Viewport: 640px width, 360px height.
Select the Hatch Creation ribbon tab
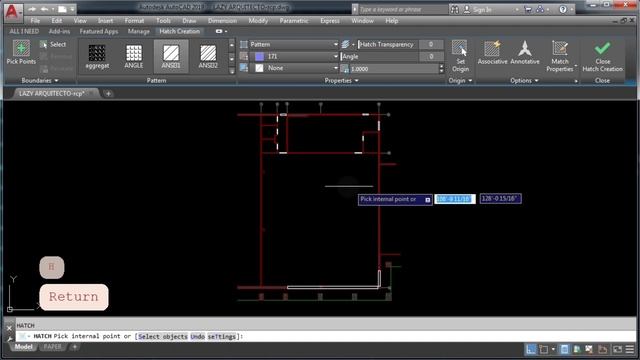pos(180,31)
